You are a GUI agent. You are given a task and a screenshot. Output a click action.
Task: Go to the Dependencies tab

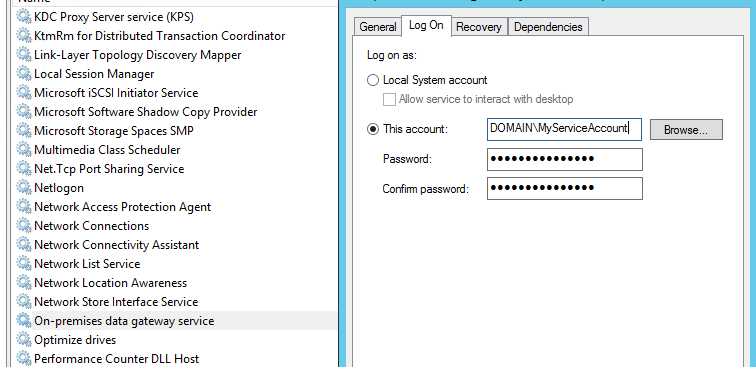[548, 27]
